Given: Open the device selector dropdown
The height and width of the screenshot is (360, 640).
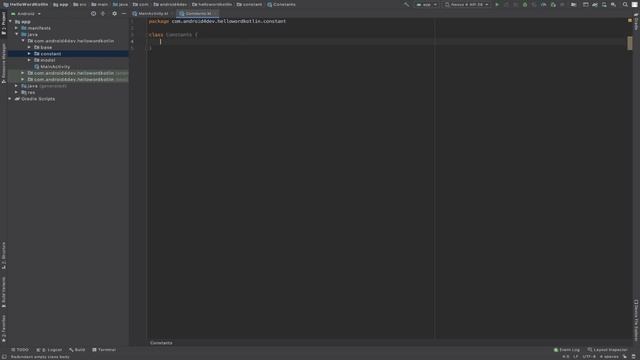Looking at the screenshot, I should click(x=467, y=4).
